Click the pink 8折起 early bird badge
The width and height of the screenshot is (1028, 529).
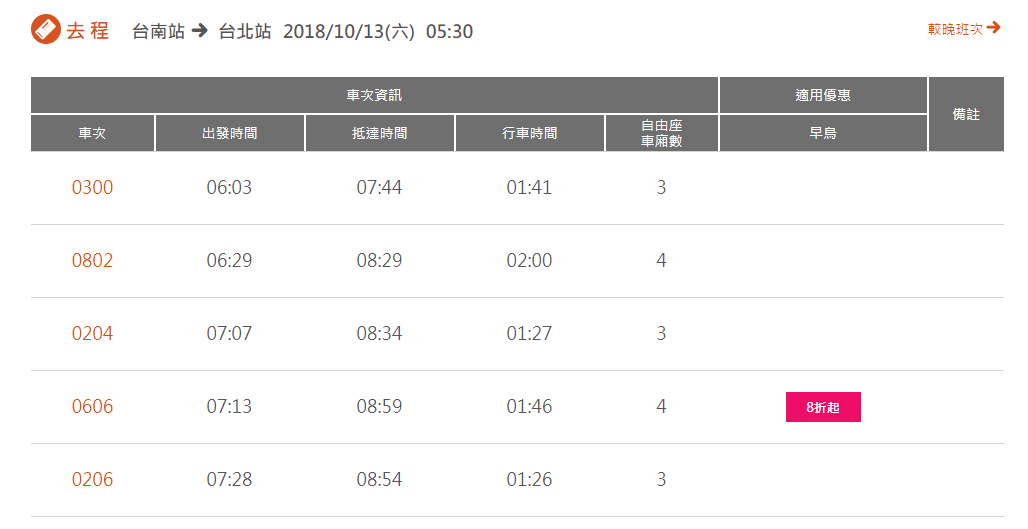(823, 407)
